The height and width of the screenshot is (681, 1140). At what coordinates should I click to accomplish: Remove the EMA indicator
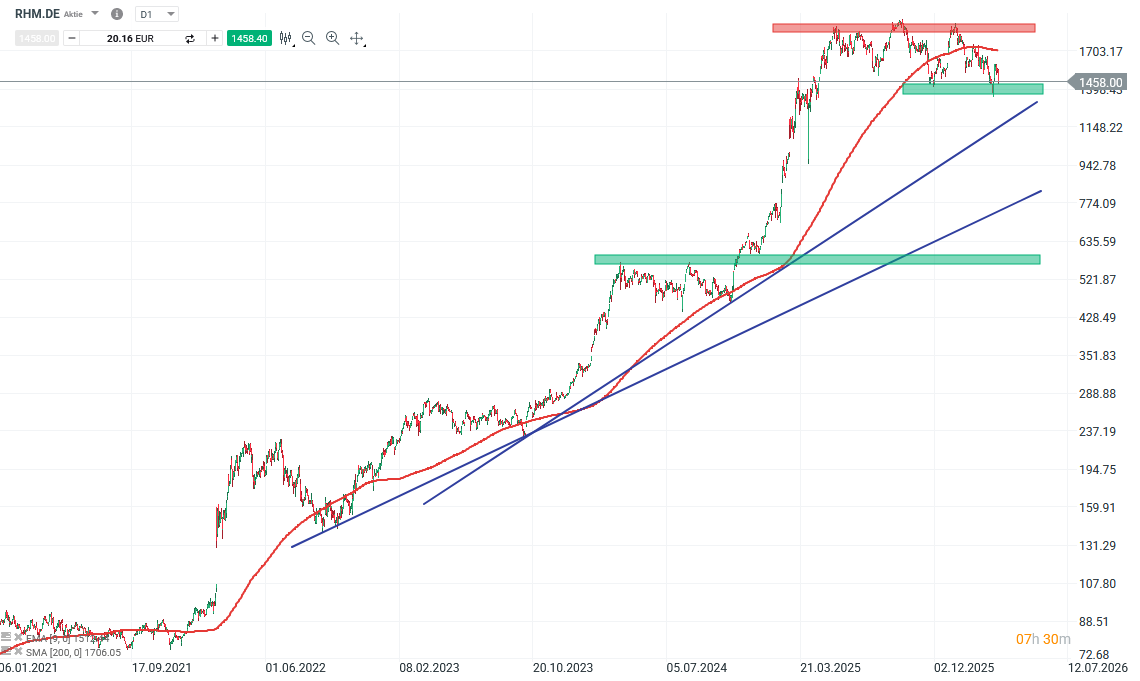(x=17, y=637)
